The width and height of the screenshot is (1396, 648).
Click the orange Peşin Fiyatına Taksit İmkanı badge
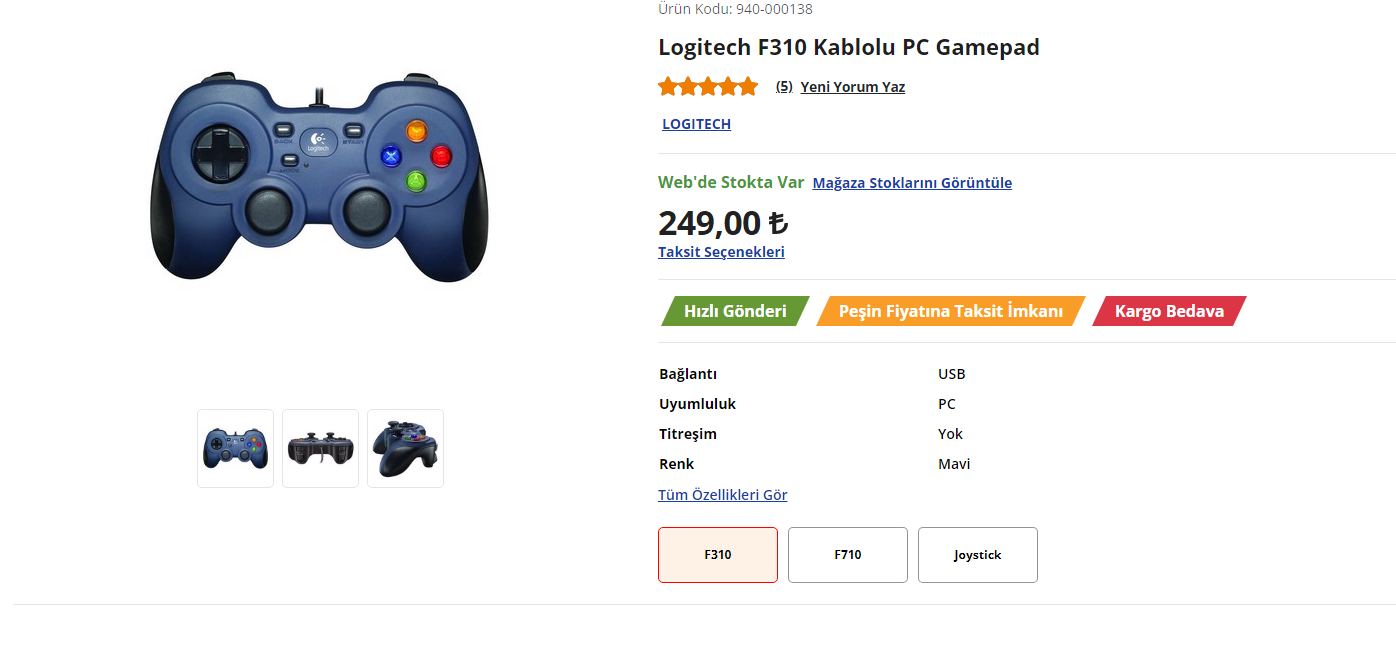pyautogui.click(x=950, y=311)
